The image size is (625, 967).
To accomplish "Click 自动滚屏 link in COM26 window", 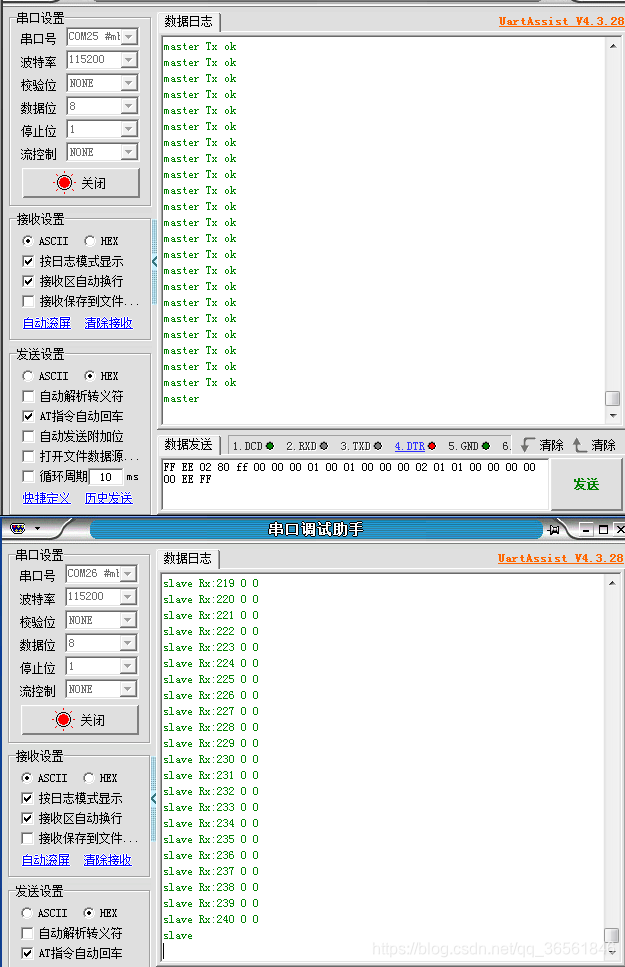I will [x=46, y=860].
